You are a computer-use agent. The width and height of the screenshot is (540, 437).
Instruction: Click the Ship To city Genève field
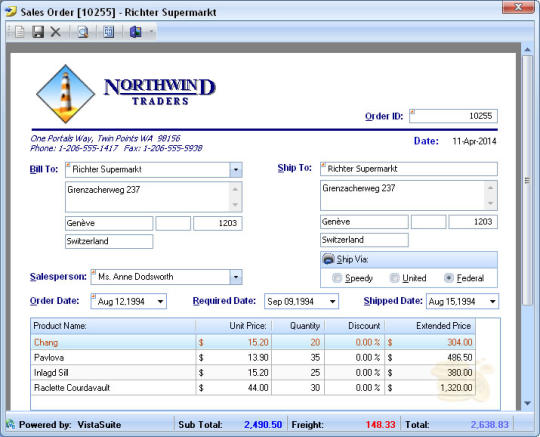tap(364, 222)
